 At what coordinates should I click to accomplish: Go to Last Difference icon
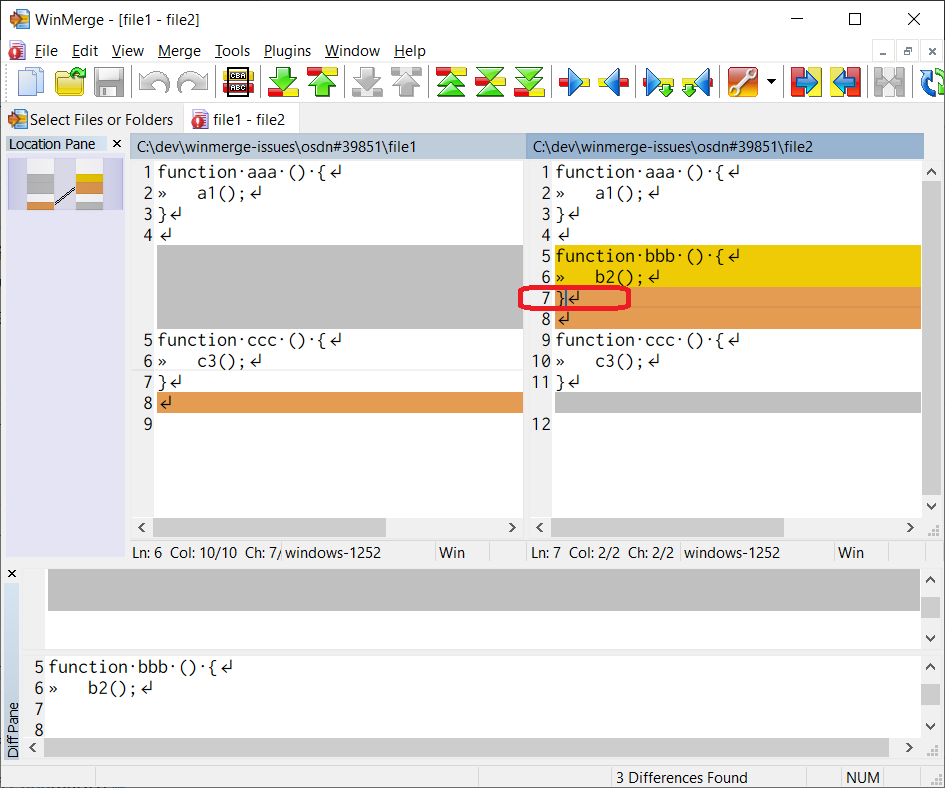[529, 83]
